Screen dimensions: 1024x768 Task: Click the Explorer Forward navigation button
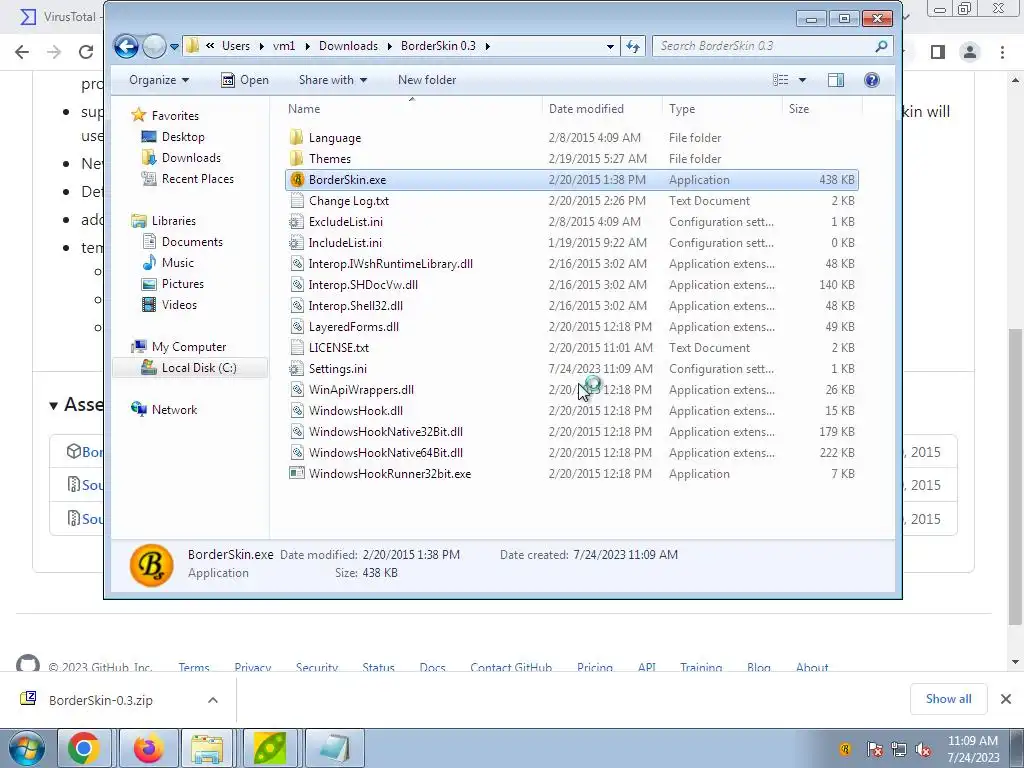click(x=155, y=46)
